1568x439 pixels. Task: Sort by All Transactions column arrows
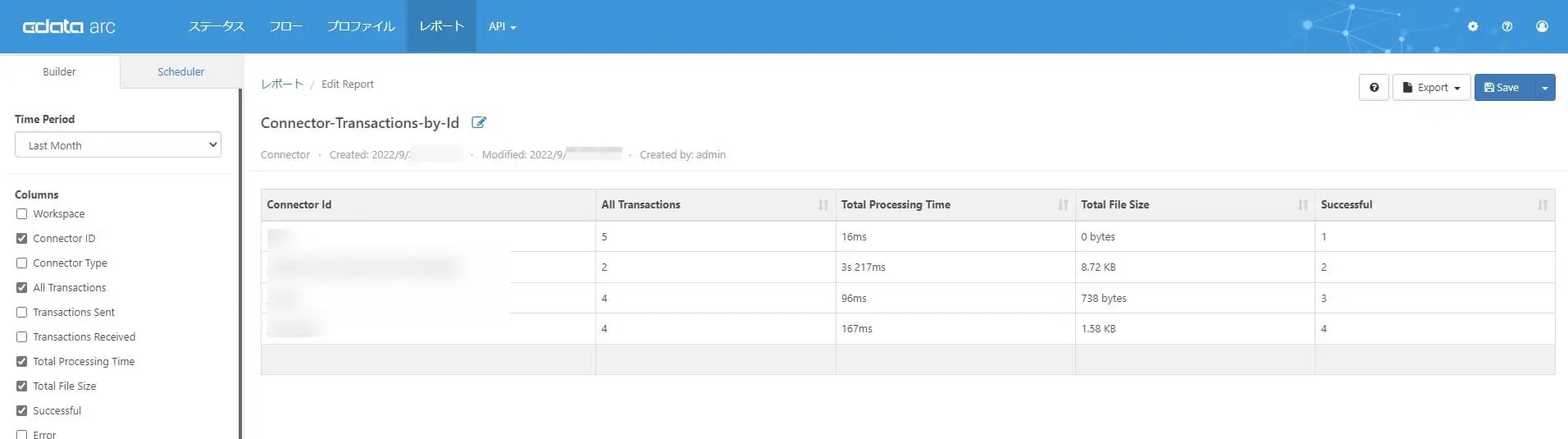(x=823, y=205)
